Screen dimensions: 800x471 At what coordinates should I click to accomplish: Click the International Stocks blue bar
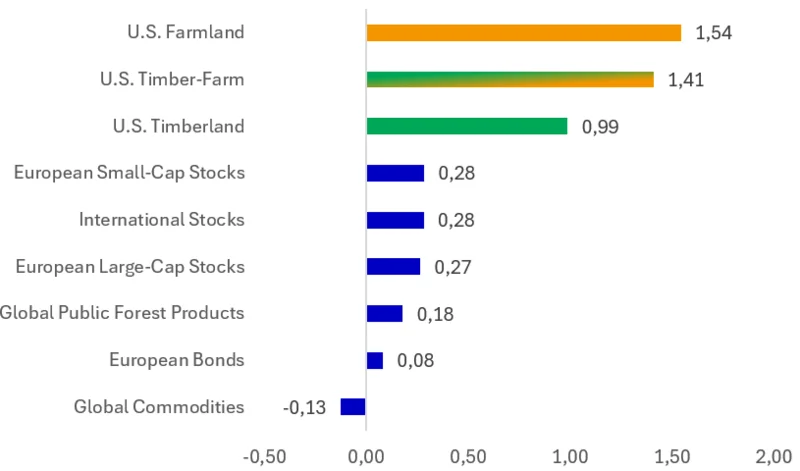(x=395, y=220)
